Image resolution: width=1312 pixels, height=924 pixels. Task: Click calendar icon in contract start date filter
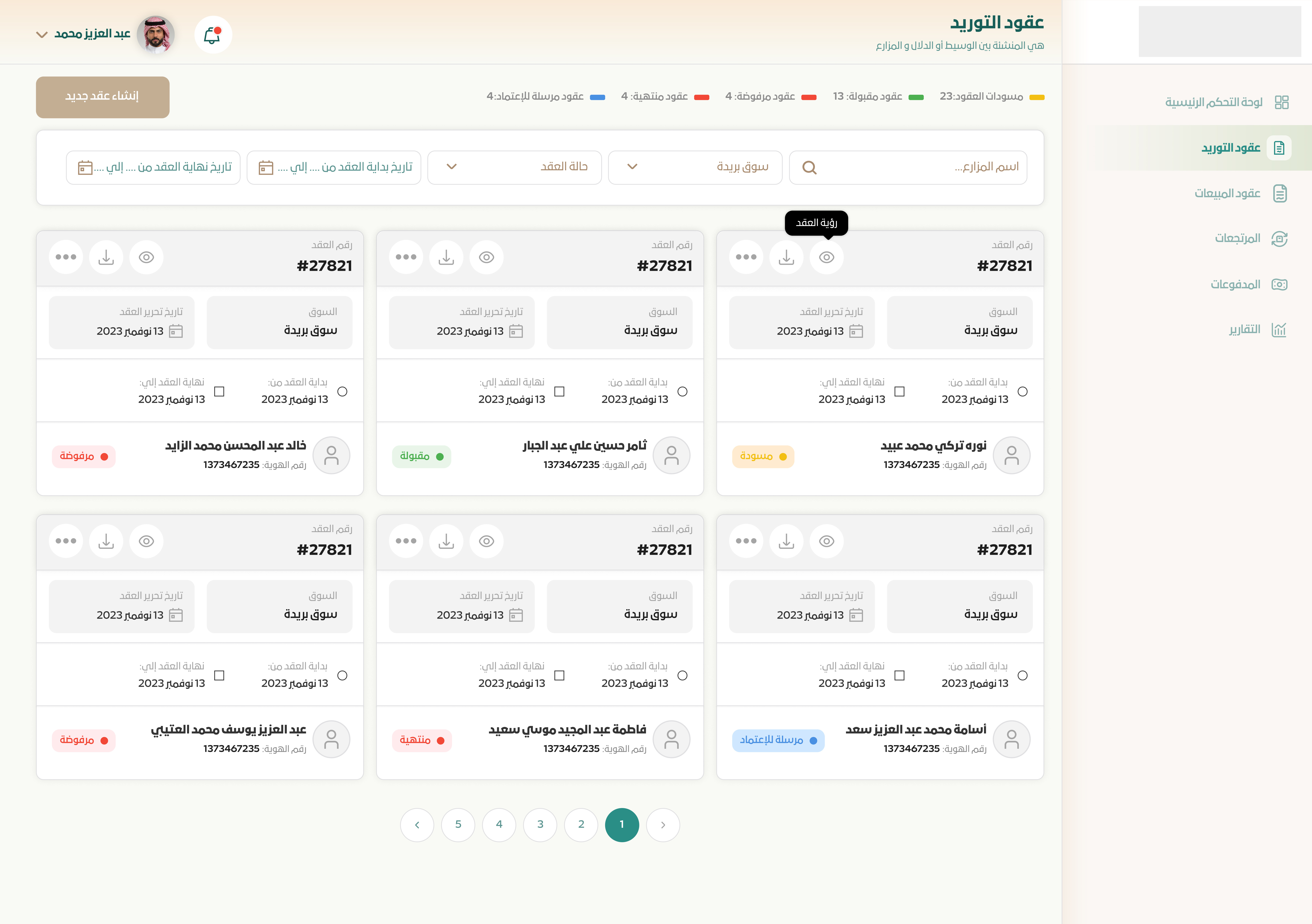pyautogui.click(x=266, y=167)
